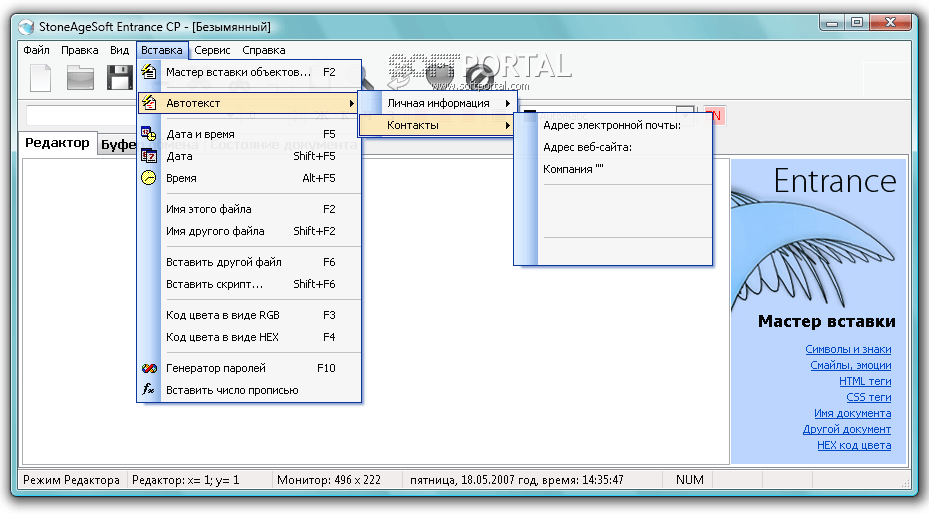The height and width of the screenshot is (514, 929).
Task: Click the red EN language indicator
Action: (714, 115)
